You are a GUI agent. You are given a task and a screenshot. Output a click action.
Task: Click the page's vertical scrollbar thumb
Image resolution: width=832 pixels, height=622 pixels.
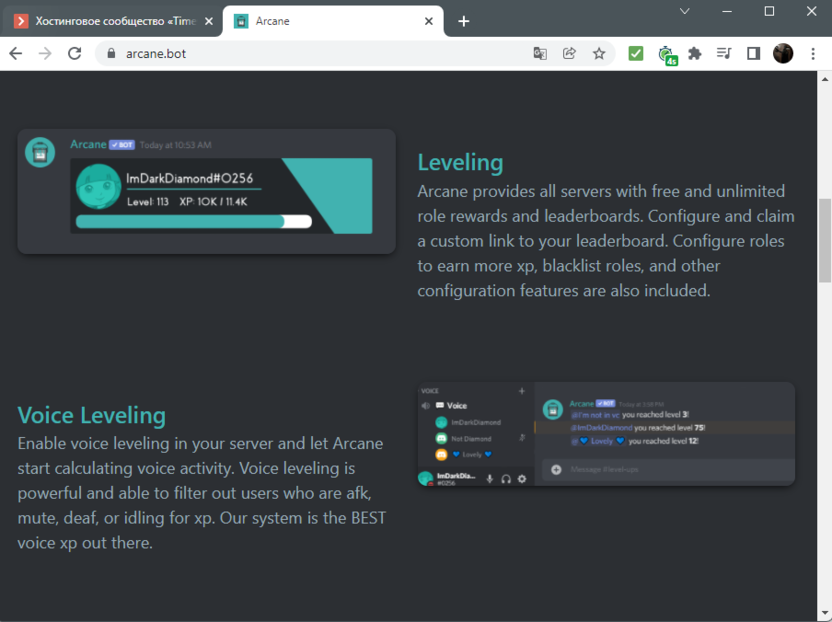point(825,240)
